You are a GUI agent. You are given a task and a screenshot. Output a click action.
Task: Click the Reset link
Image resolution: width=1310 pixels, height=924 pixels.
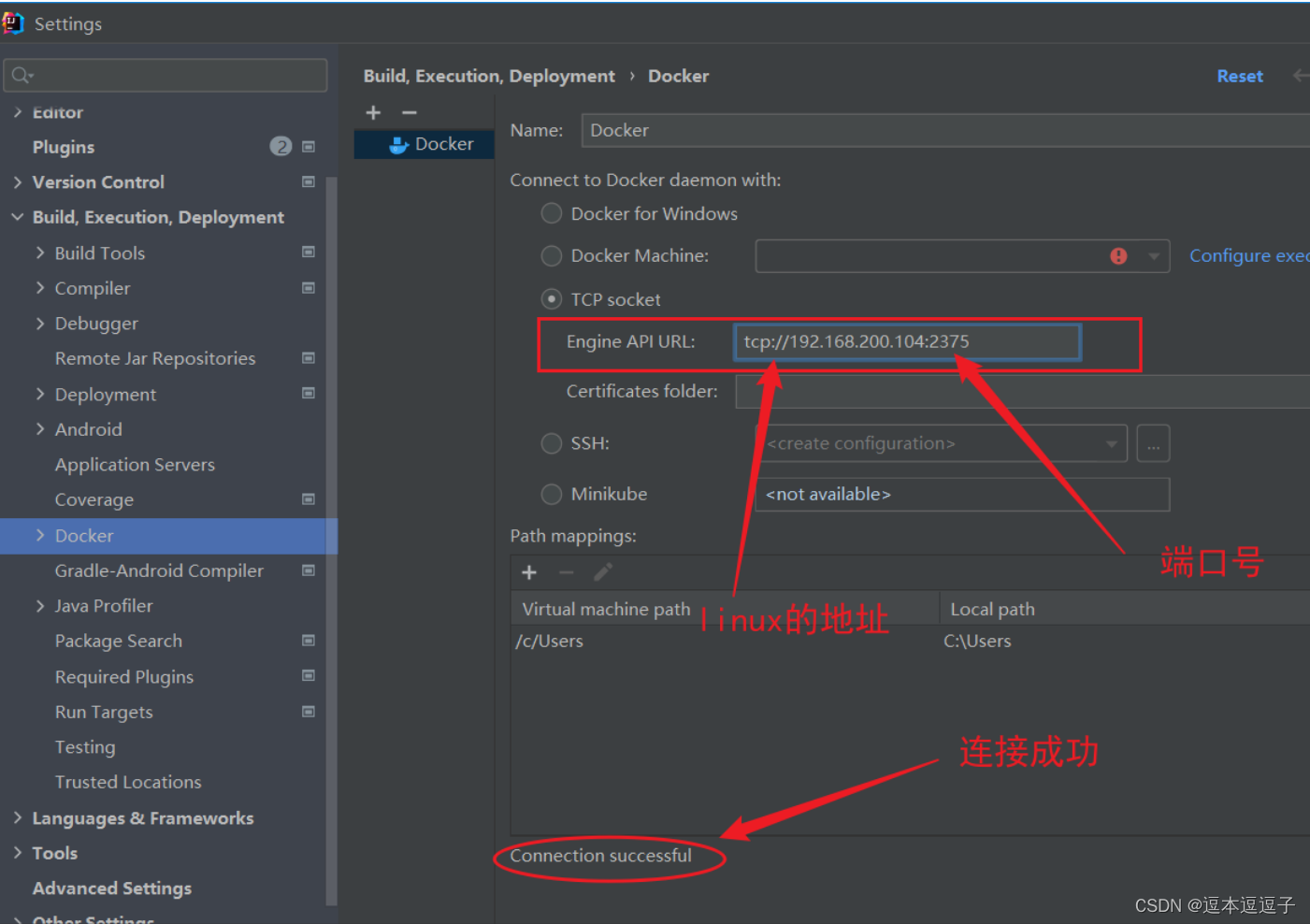(x=1240, y=76)
